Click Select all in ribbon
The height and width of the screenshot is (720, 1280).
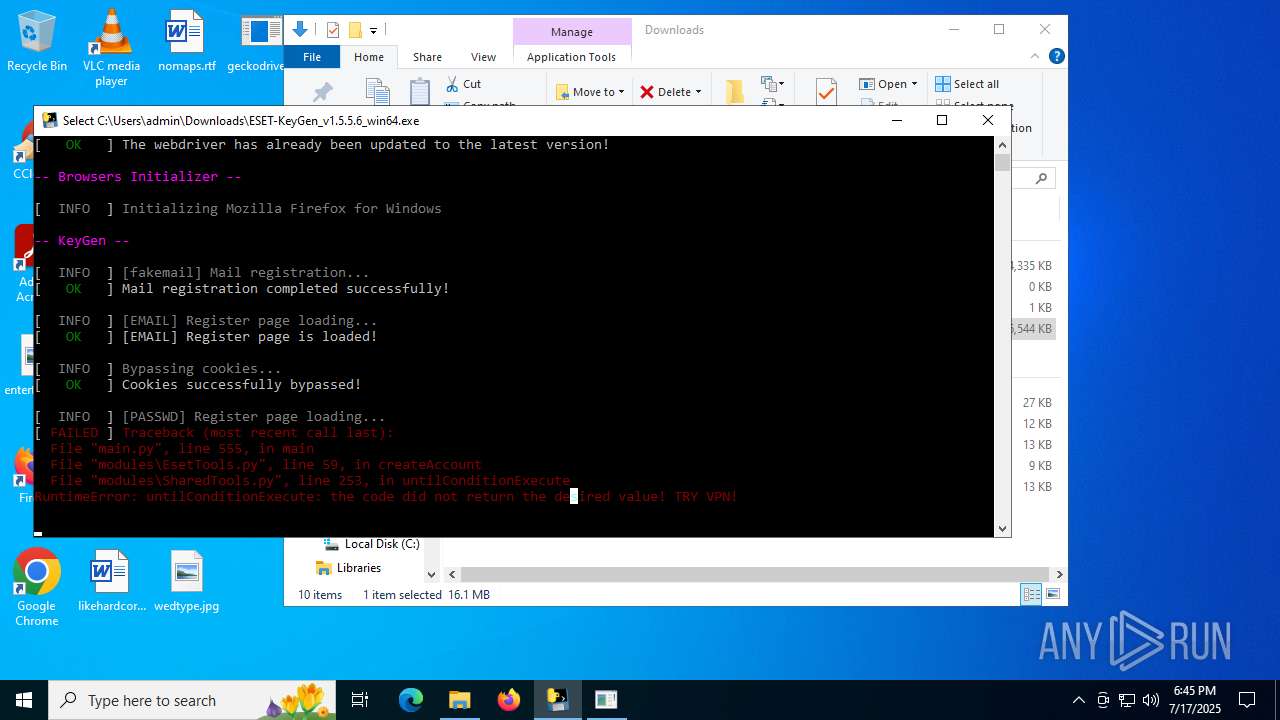(x=967, y=84)
